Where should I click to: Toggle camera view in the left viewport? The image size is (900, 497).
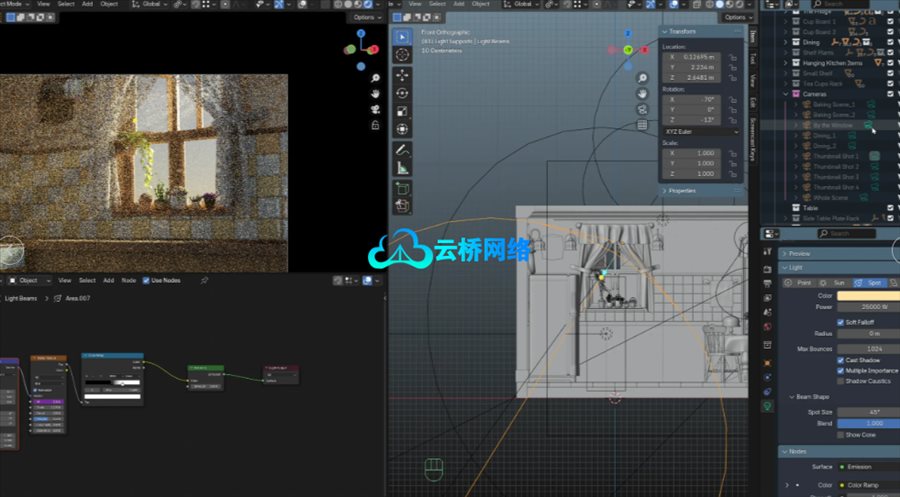point(374,109)
